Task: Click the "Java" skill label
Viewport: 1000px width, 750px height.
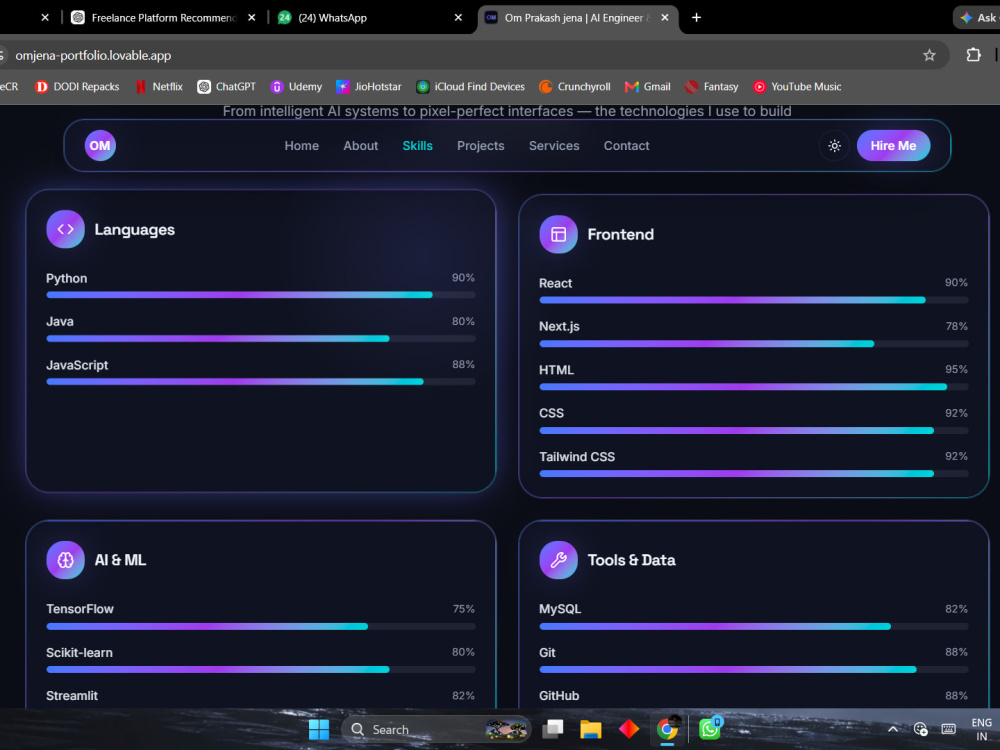Action: click(x=60, y=321)
